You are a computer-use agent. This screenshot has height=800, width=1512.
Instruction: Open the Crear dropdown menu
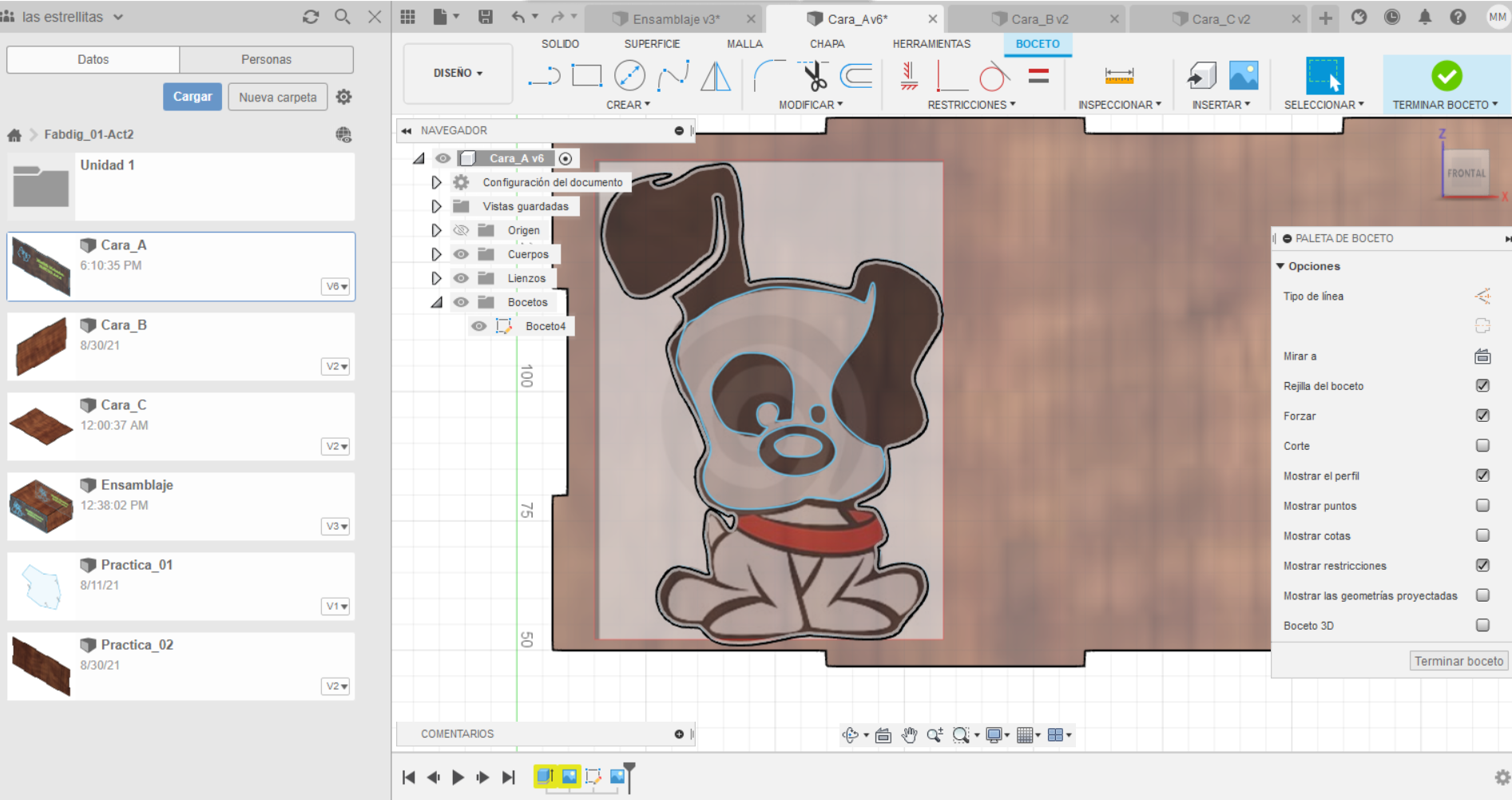click(x=629, y=104)
